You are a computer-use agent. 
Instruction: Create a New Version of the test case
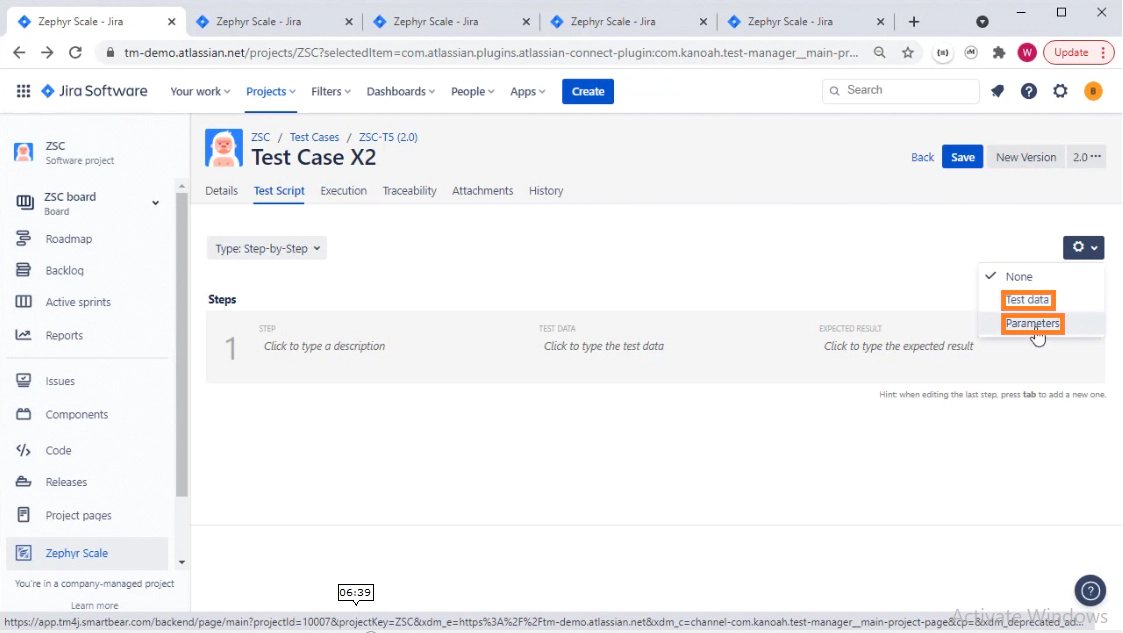coord(1025,157)
